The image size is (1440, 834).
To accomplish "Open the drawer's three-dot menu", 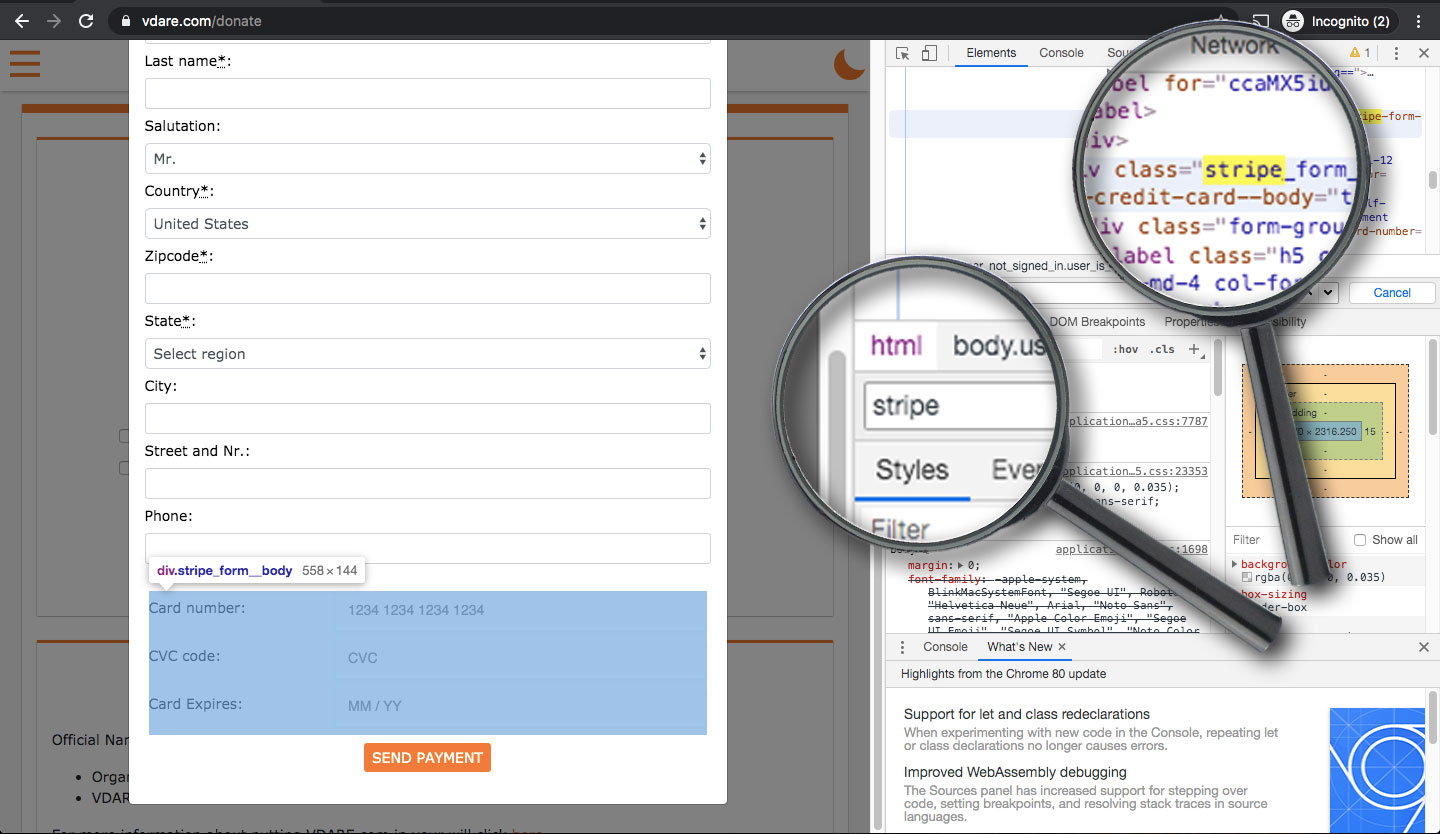I will click(x=902, y=647).
